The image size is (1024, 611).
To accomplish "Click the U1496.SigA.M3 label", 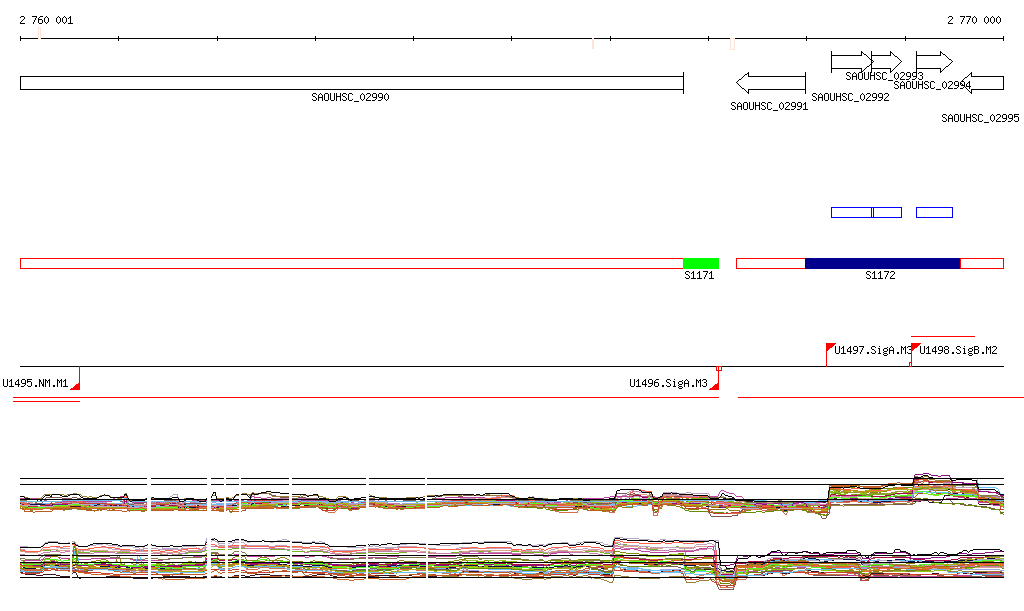I will (668, 383).
